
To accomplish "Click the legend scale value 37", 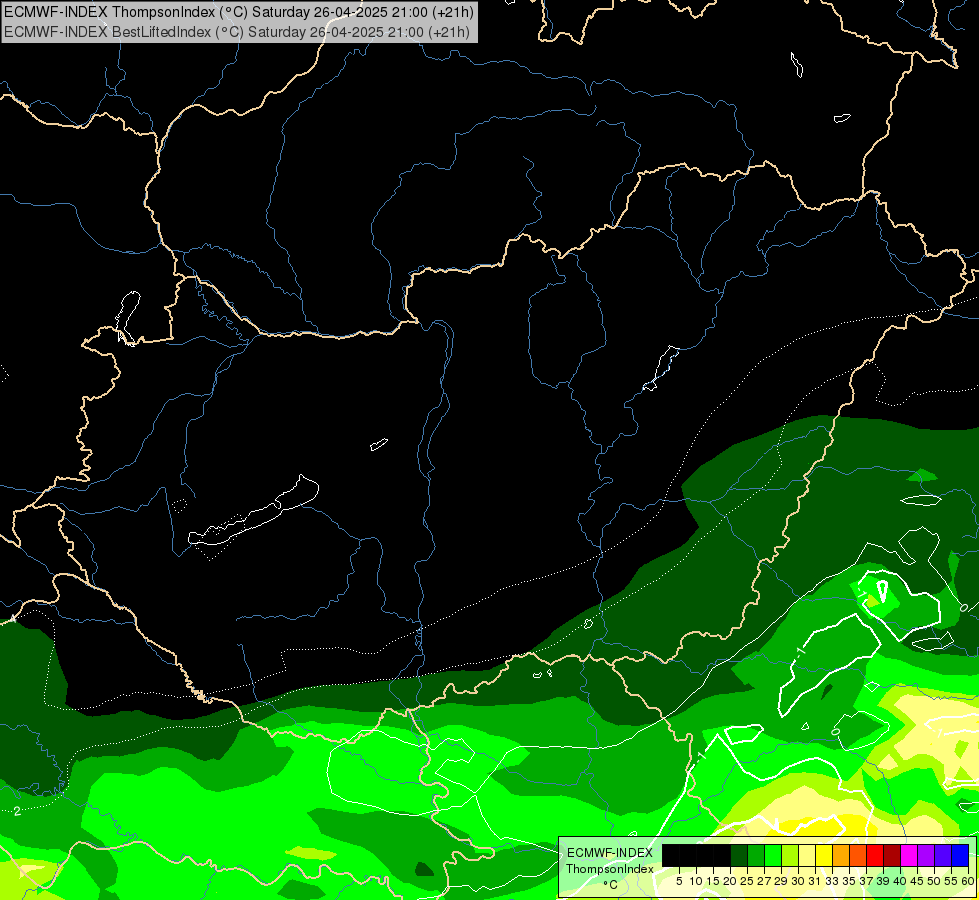I will [x=867, y=881].
